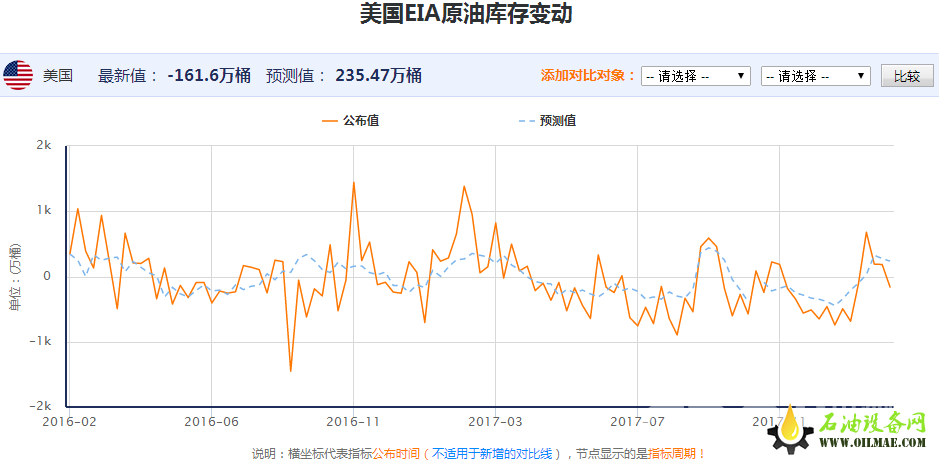Click the United States flag icon
The image size is (939, 466).
pos(18,75)
